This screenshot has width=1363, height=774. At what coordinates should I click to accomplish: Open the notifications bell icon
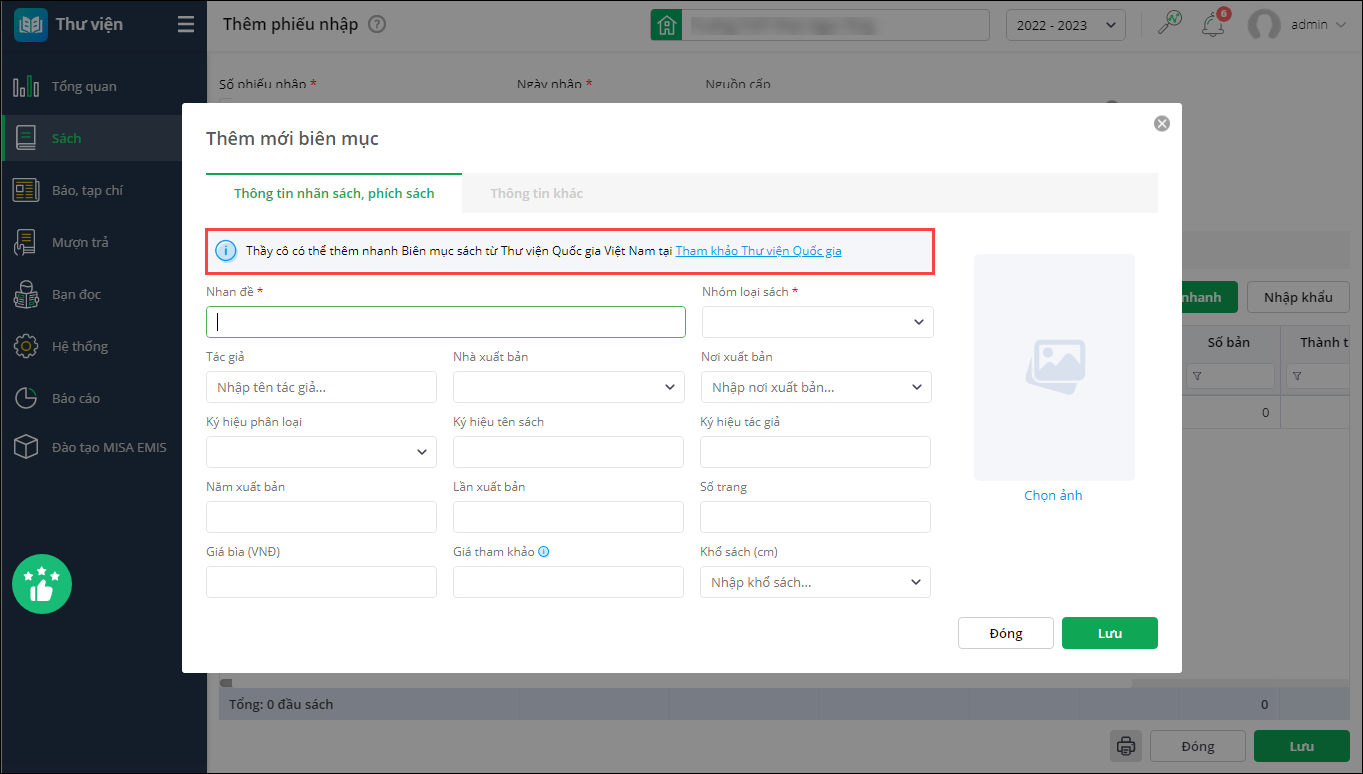[x=1214, y=25]
